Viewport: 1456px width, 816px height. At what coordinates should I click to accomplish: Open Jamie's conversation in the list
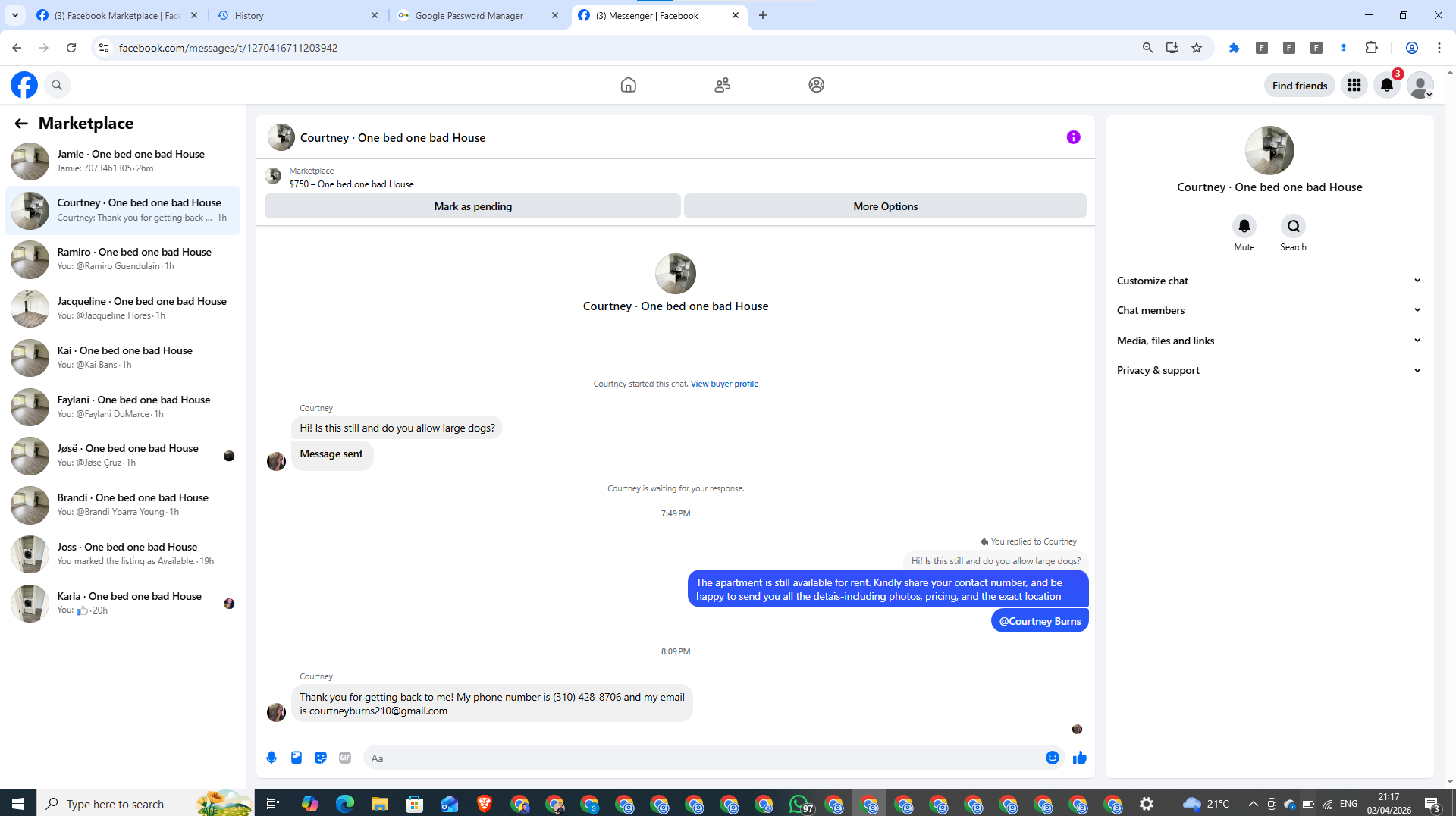[123, 161]
